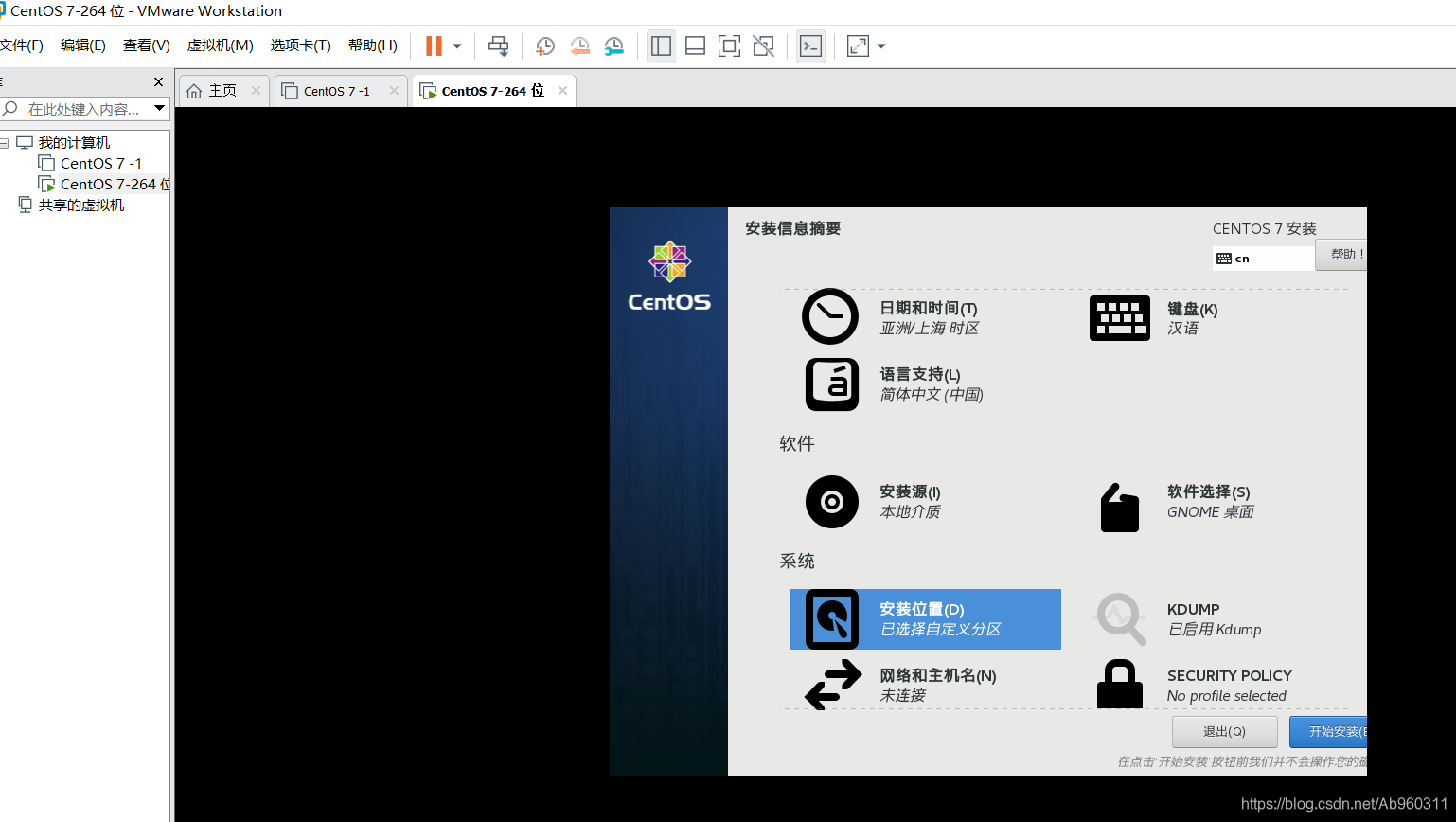Open 安装源(I) via the disc icon
Image resolution: width=1456 pixels, height=822 pixels.
(832, 502)
